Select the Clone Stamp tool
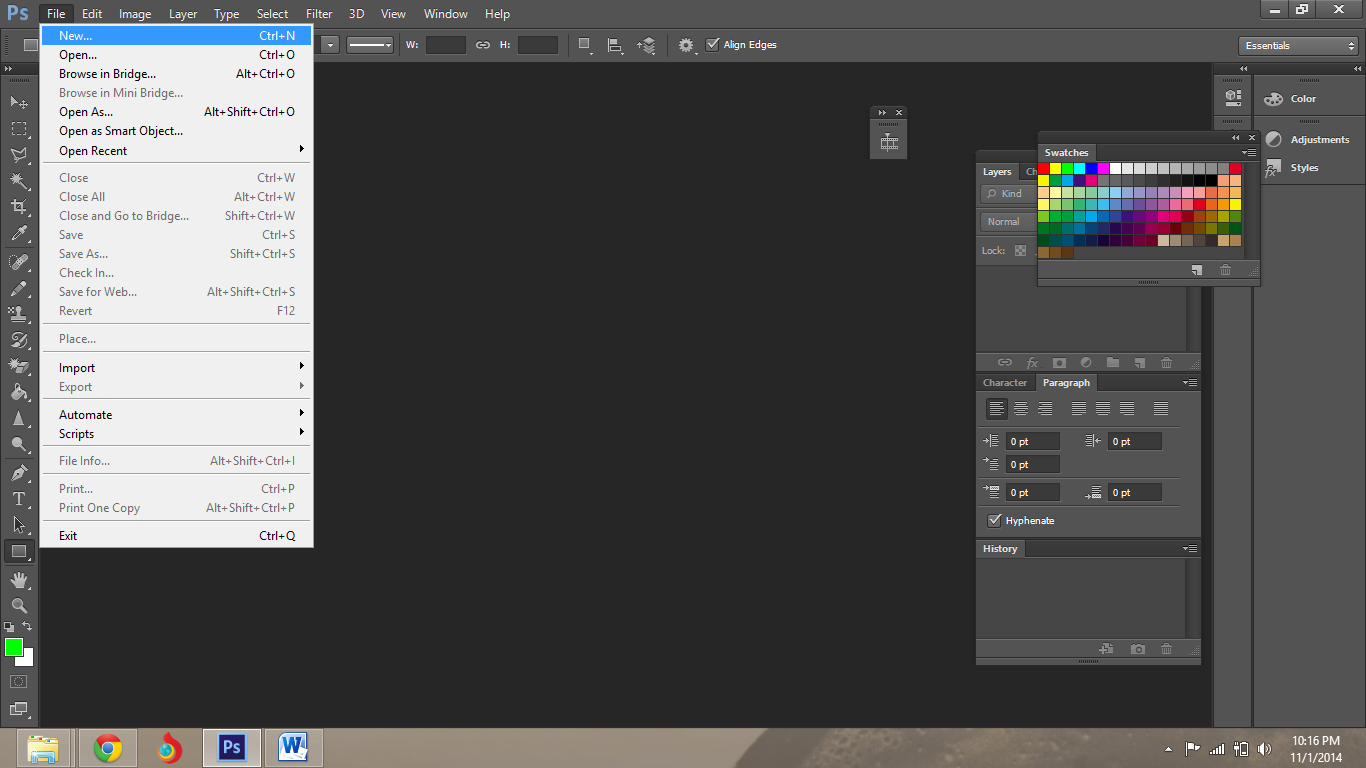The image size is (1366, 768). point(19,314)
